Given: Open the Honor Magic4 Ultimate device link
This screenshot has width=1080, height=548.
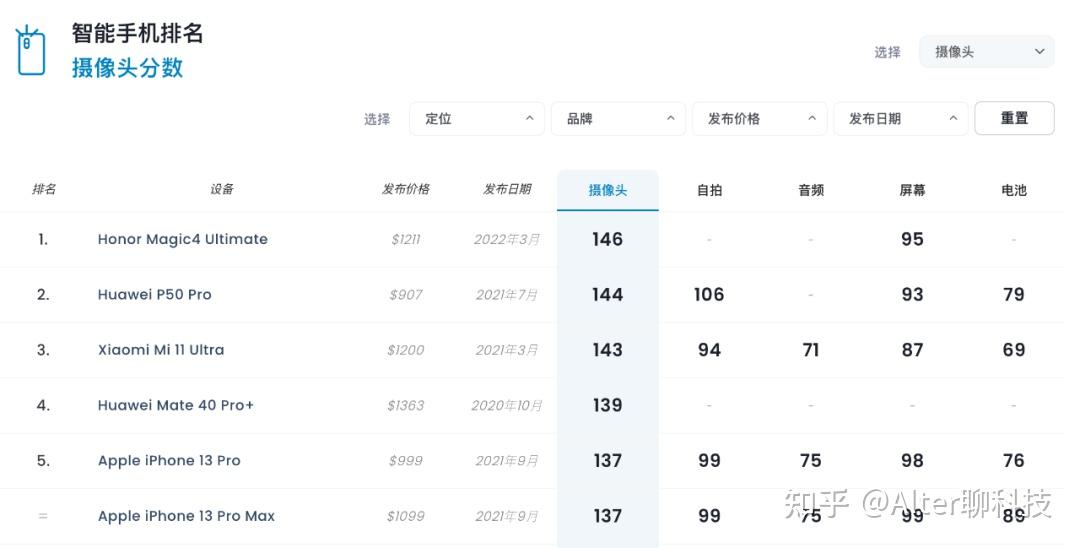Looking at the screenshot, I should (x=183, y=239).
